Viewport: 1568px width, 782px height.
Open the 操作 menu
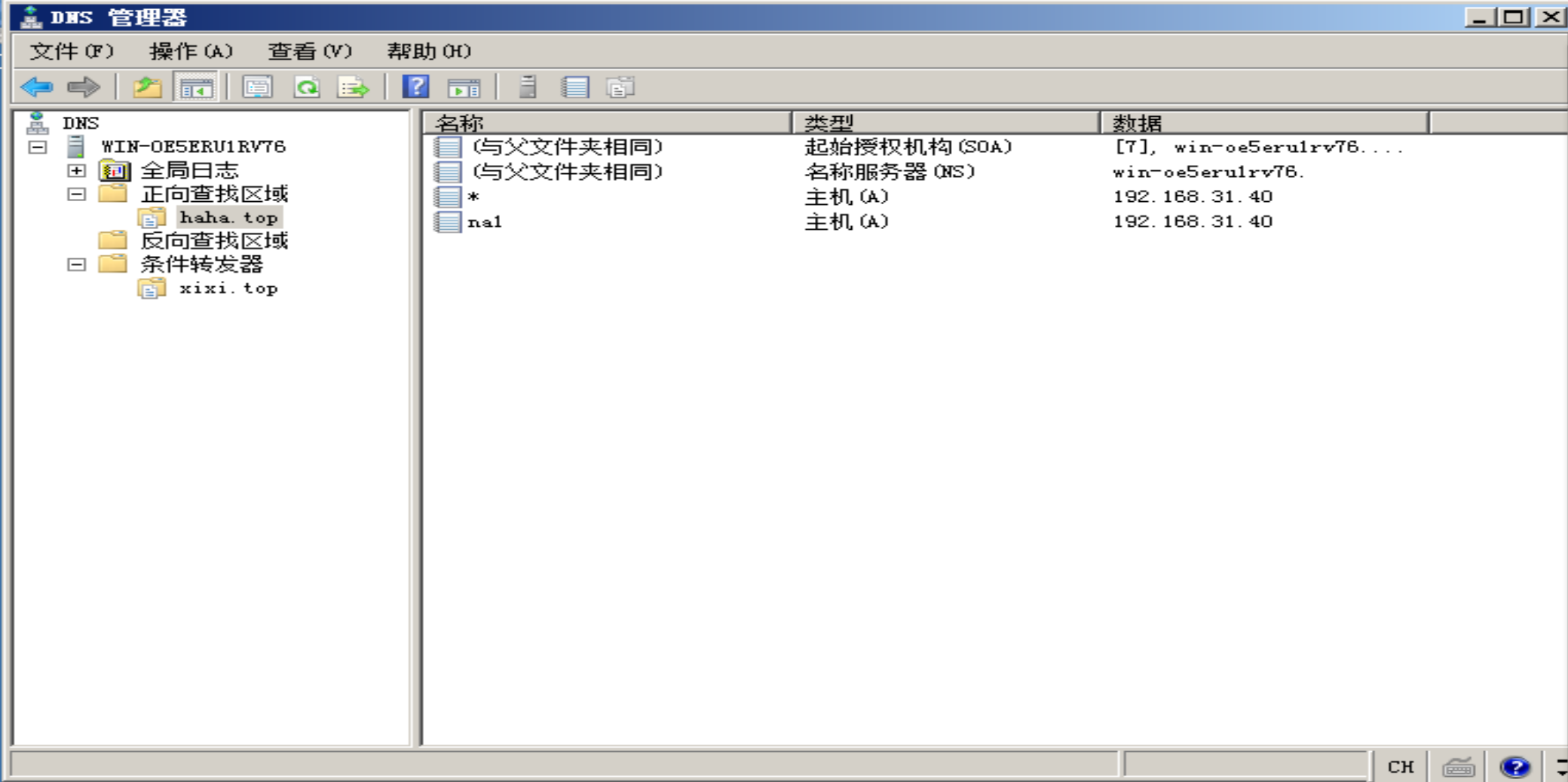click(192, 51)
